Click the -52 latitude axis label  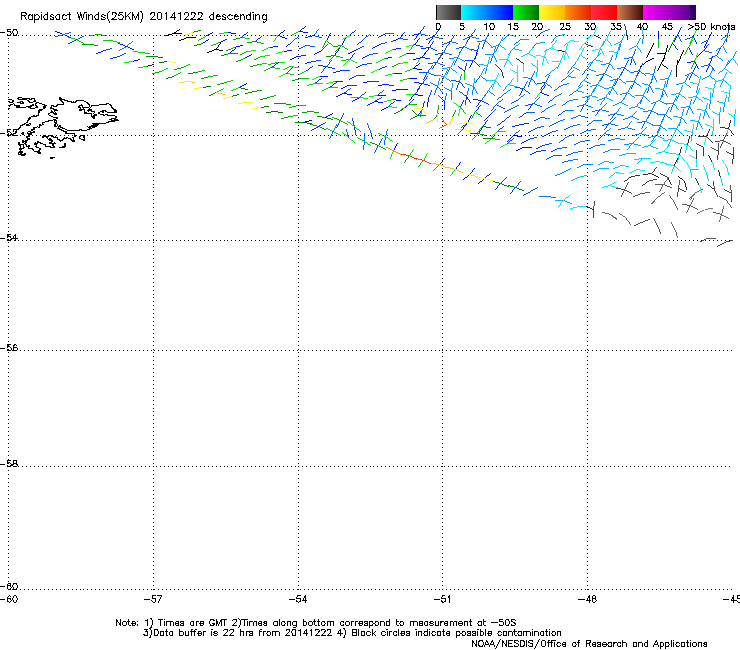coord(9,133)
